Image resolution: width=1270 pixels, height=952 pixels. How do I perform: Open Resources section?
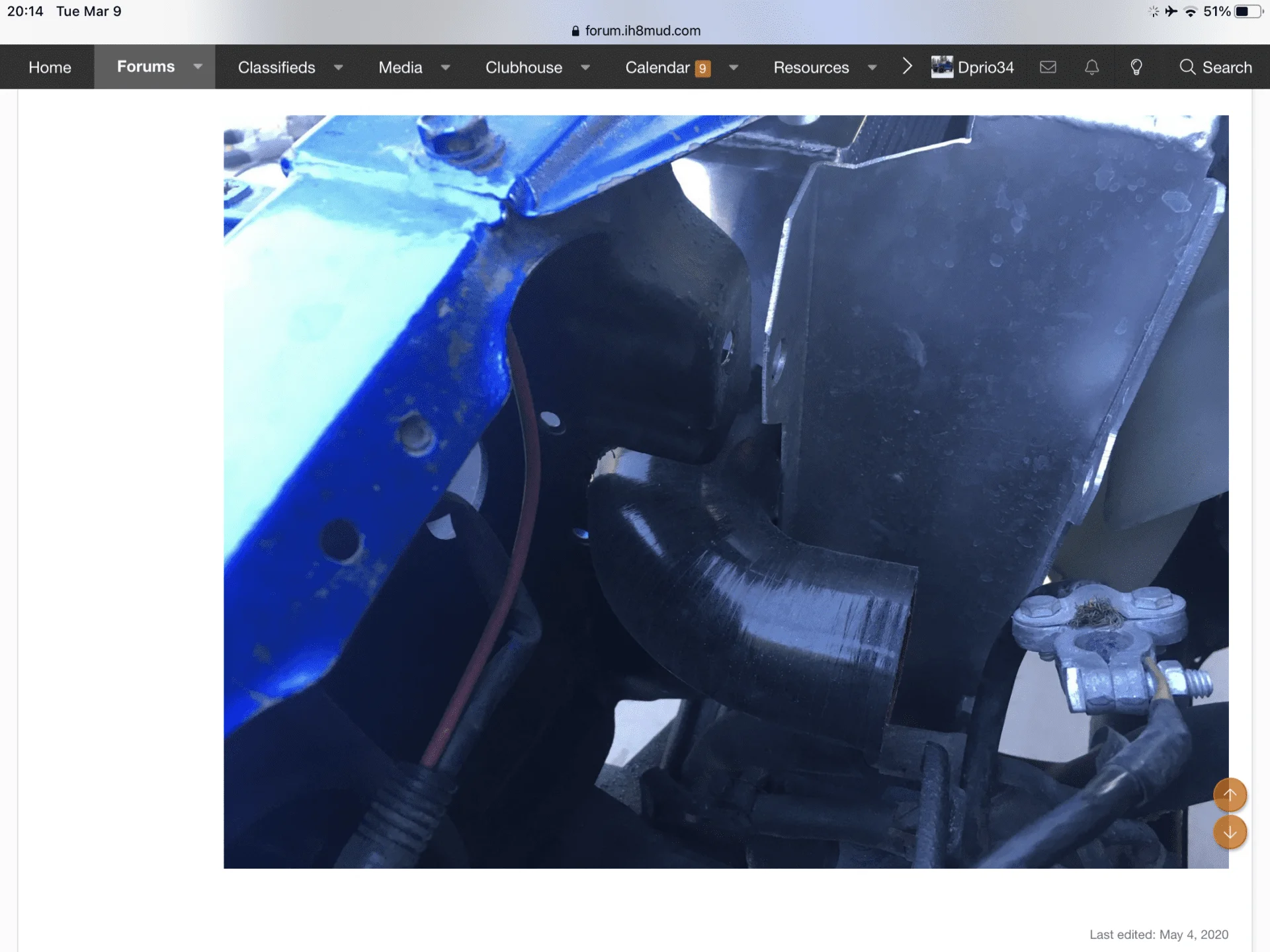click(x=811, y=67)
